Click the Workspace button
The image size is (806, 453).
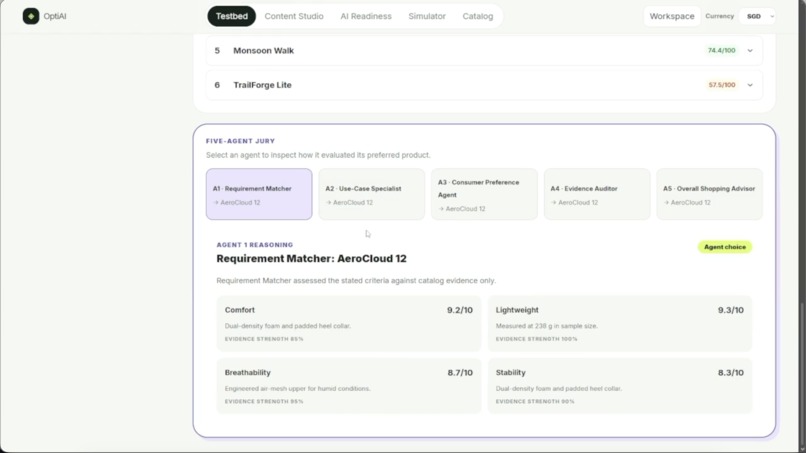[x=672, y=16]
